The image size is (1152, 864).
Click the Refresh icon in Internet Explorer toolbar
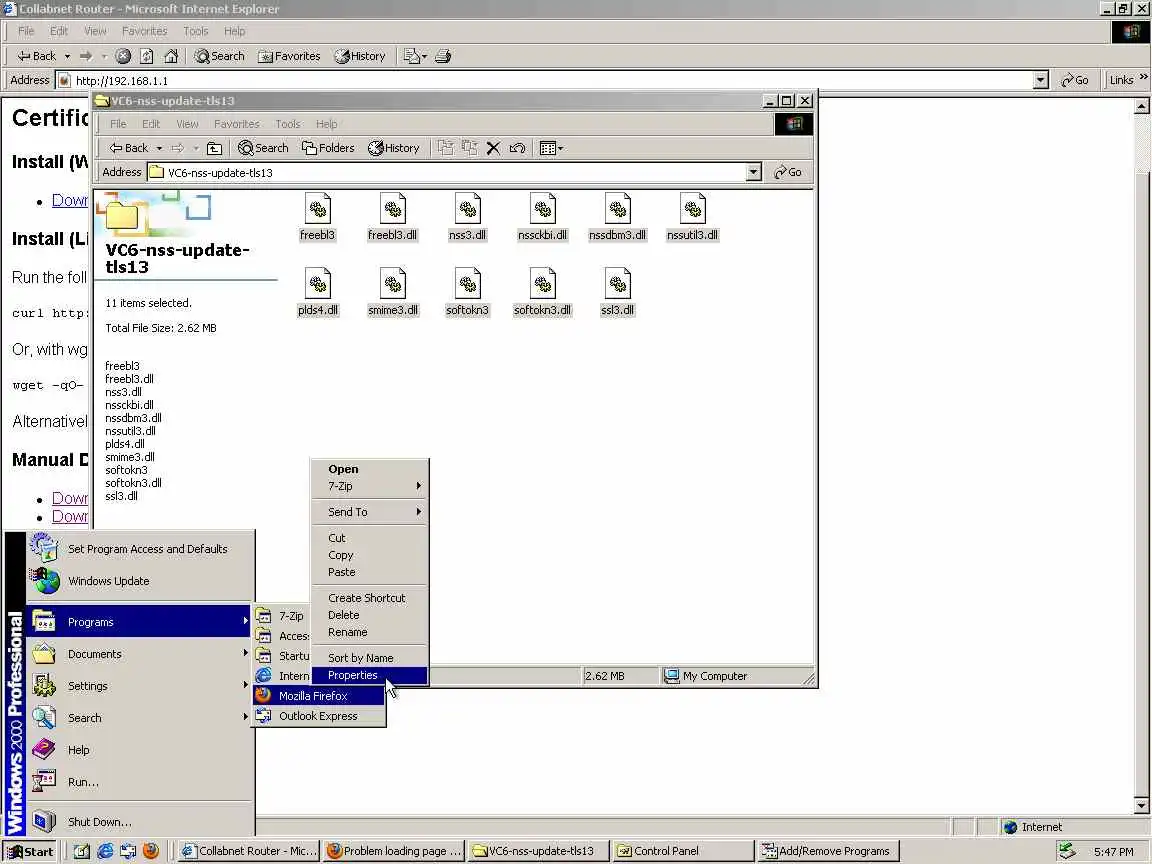[147, 56]
